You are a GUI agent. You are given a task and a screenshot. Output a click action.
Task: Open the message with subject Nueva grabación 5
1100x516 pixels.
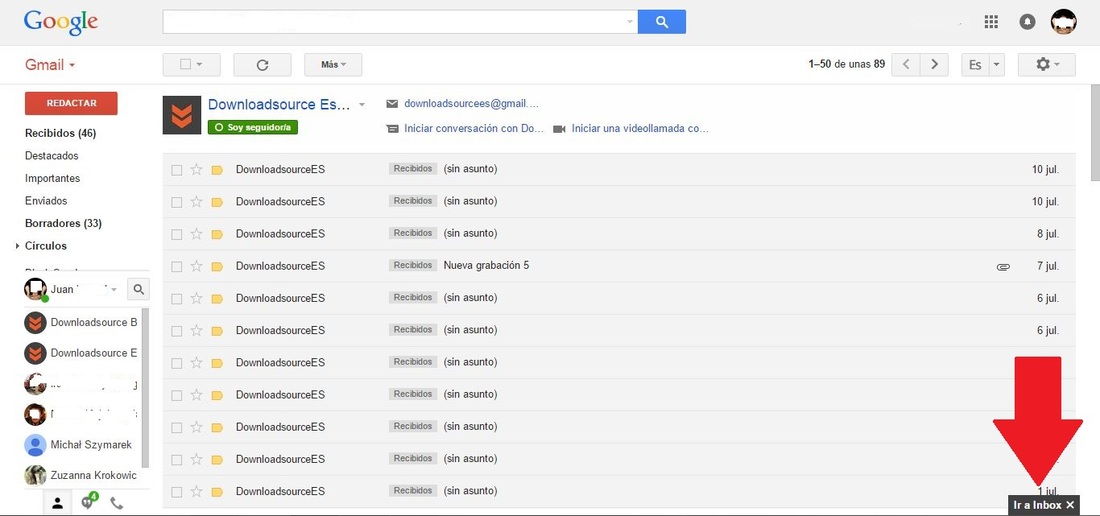tap(486, 266)
